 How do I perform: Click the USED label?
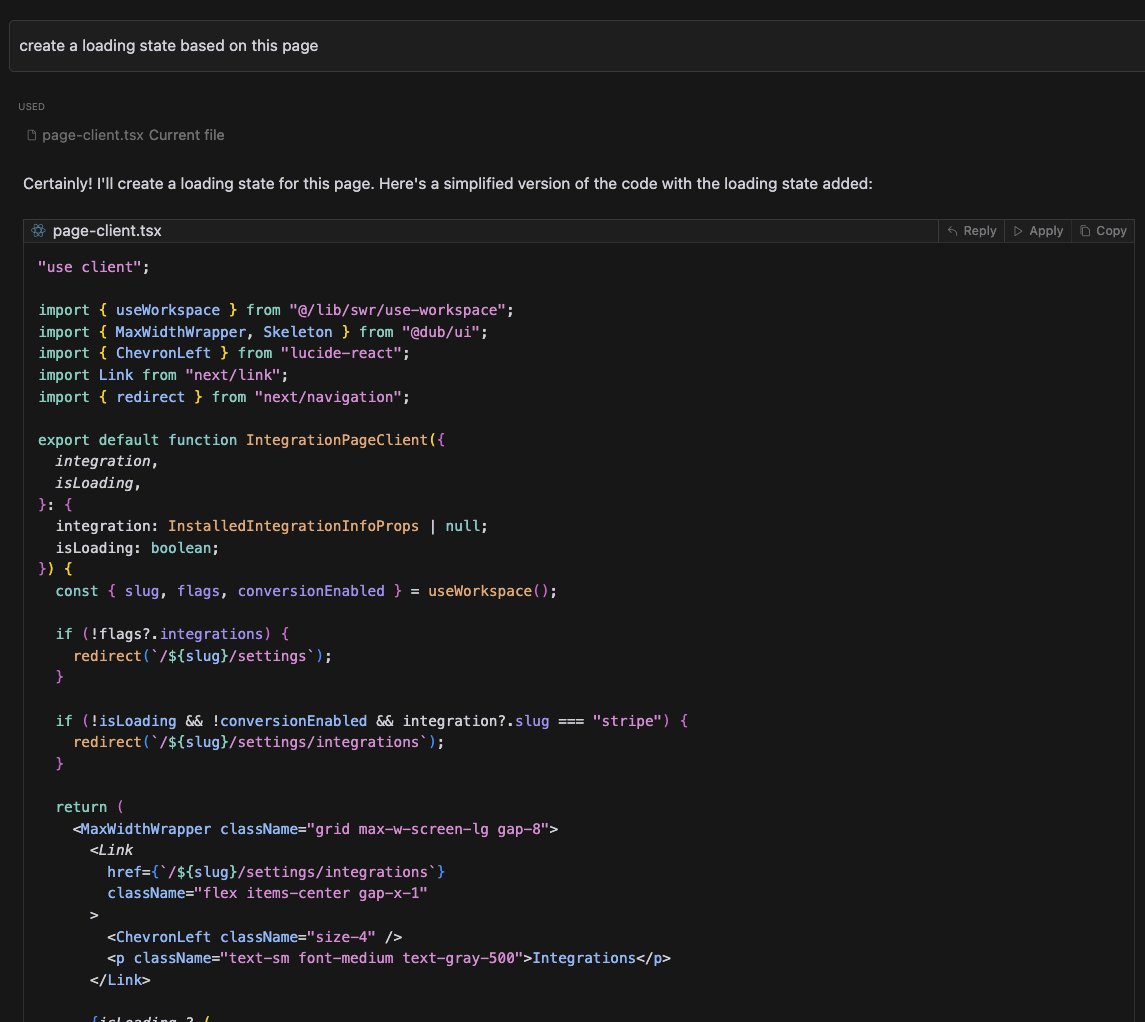pyautogui.click(x=31, y=107)
